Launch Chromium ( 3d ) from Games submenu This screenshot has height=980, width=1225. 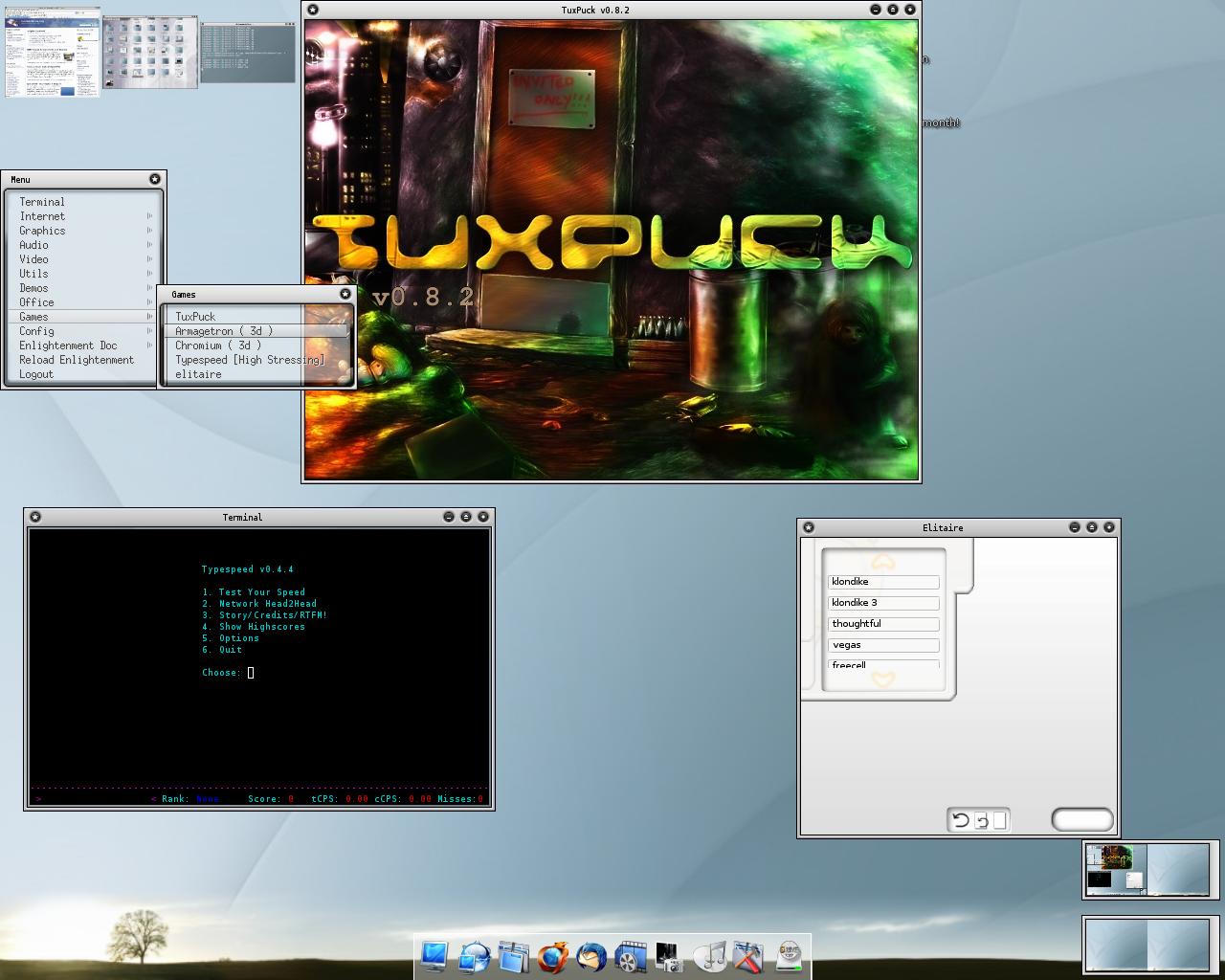point(256,345)
